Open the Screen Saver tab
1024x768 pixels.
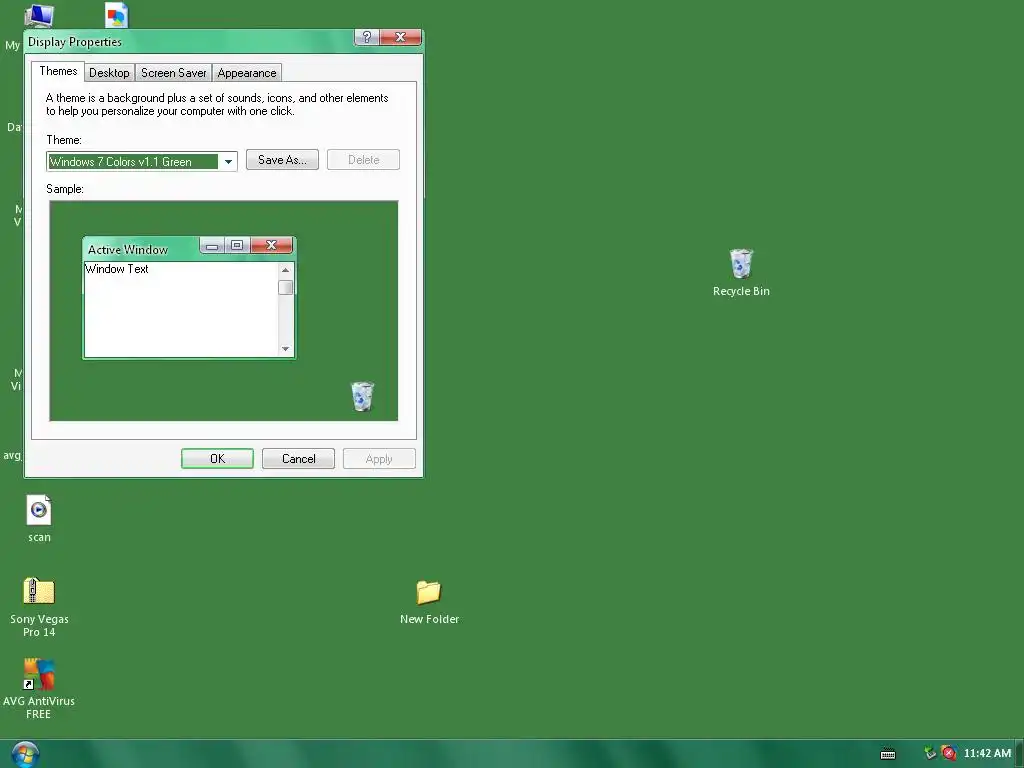[x=174, y=73]
